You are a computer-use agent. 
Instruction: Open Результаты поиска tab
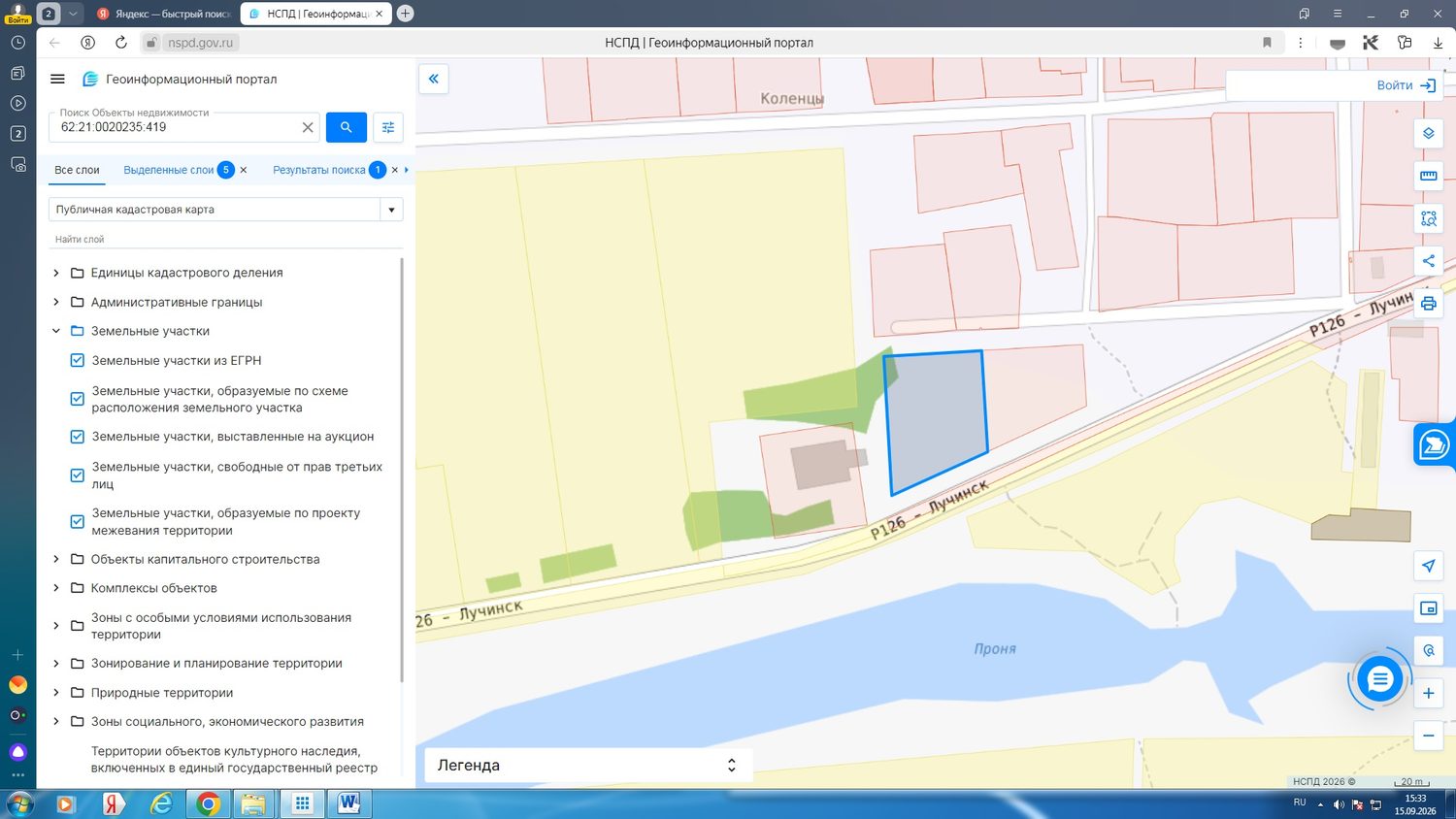tap(319, 170)
